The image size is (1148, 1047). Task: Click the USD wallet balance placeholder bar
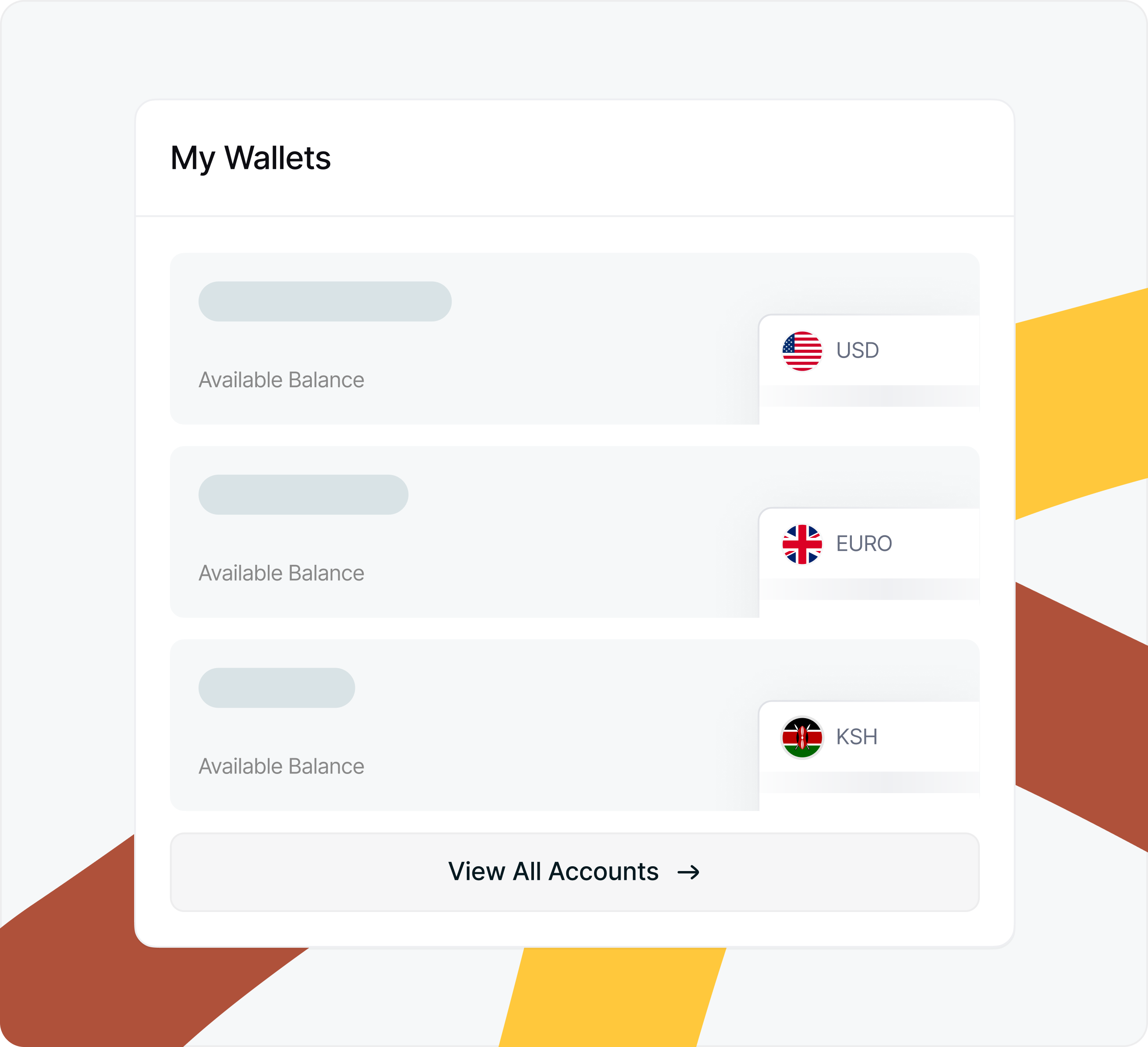pyautogui.click(x=324, y=301)
